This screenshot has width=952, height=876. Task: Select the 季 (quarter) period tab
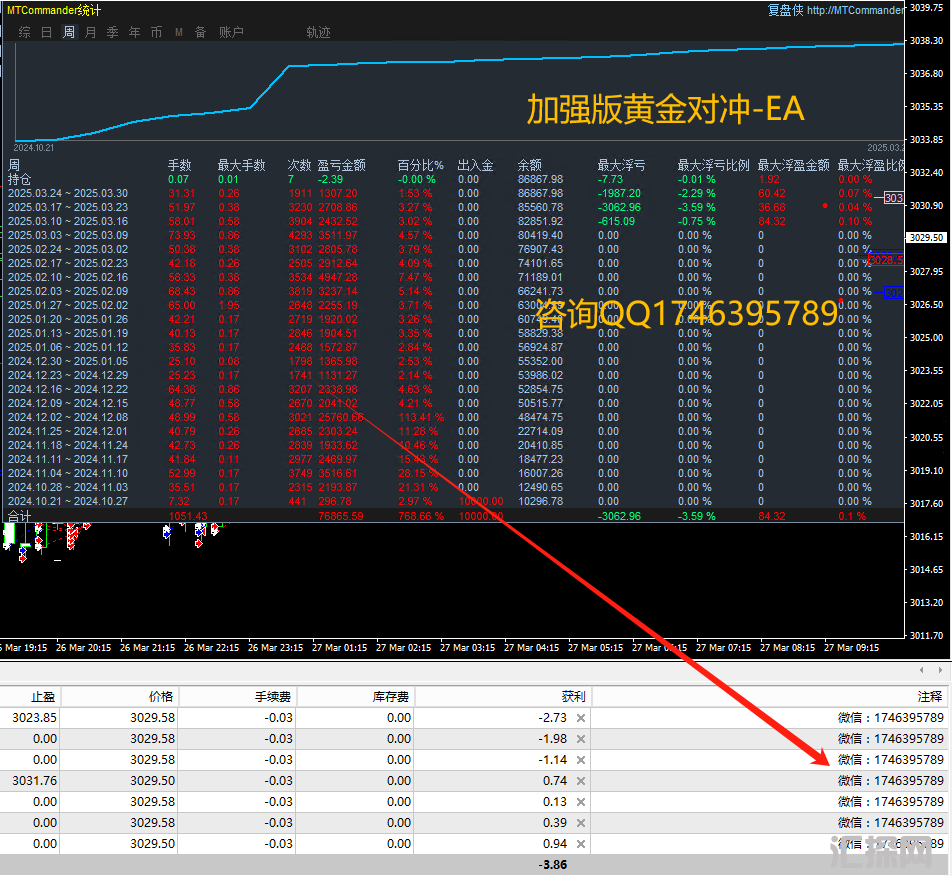coord(113,32)
